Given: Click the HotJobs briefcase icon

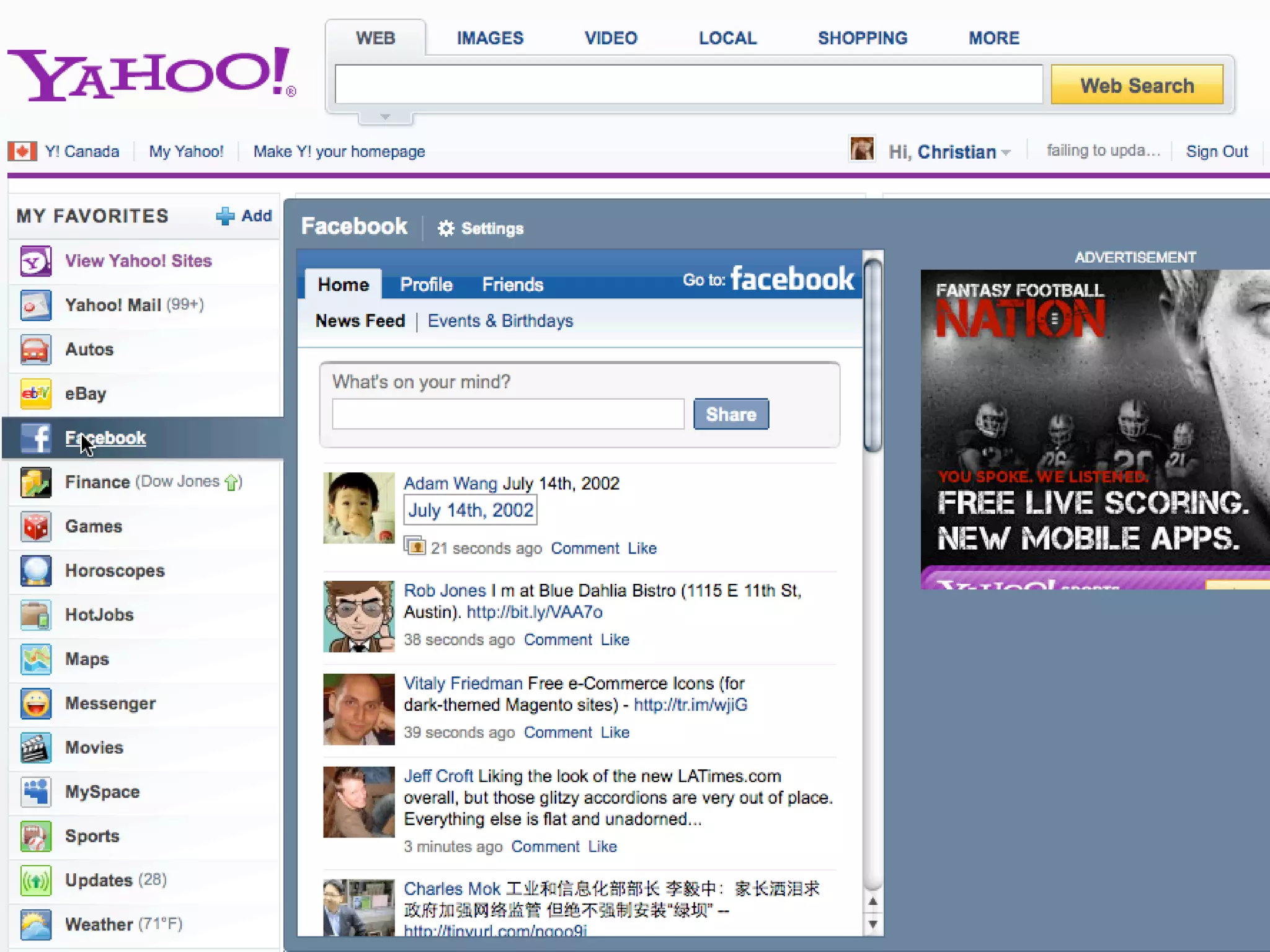Looking at the screenshot, I should pyautogui.click(x=35, y=615).
